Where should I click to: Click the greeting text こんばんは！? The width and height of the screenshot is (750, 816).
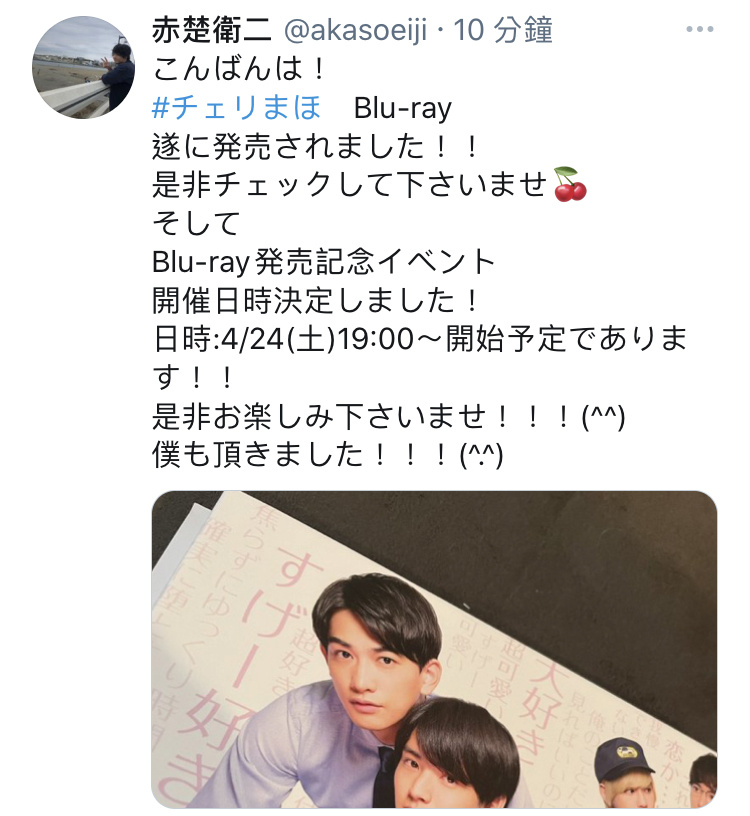point(240,69)
